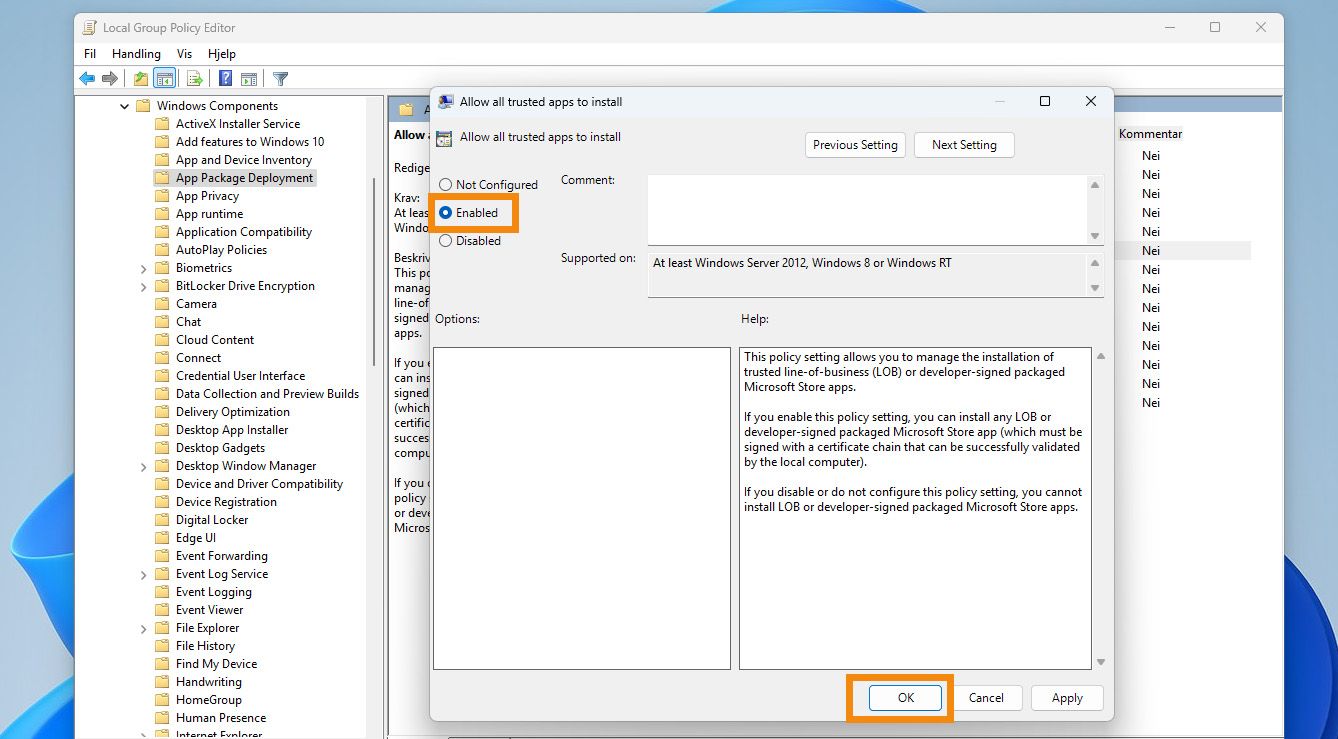The height and width of the screenshot is (739, 1338).
Task: Click the folder icon beside Handwriting
Action: pos(162,682)
